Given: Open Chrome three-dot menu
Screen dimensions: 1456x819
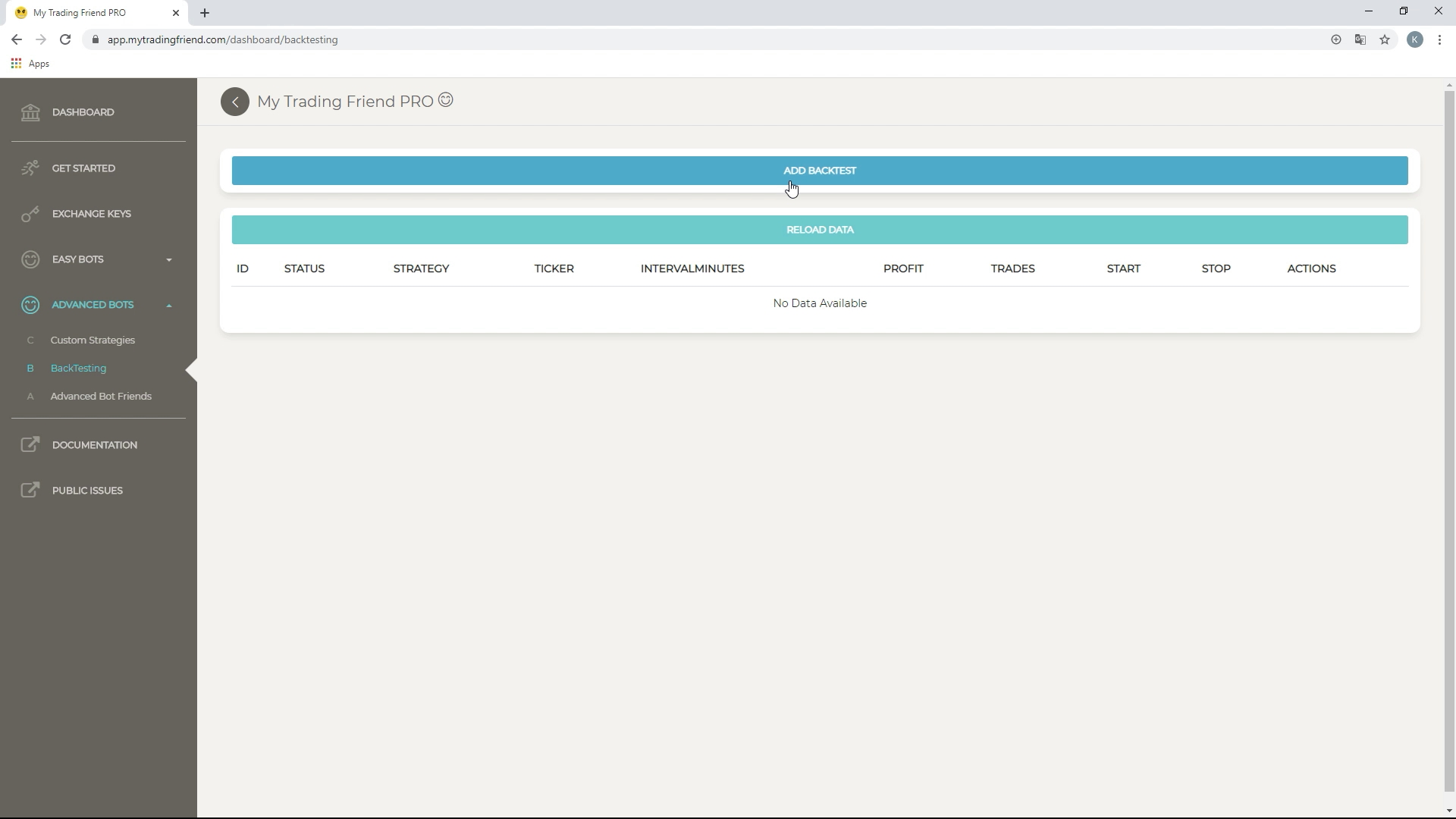Looking at the screenshot, I should 1439,39.
